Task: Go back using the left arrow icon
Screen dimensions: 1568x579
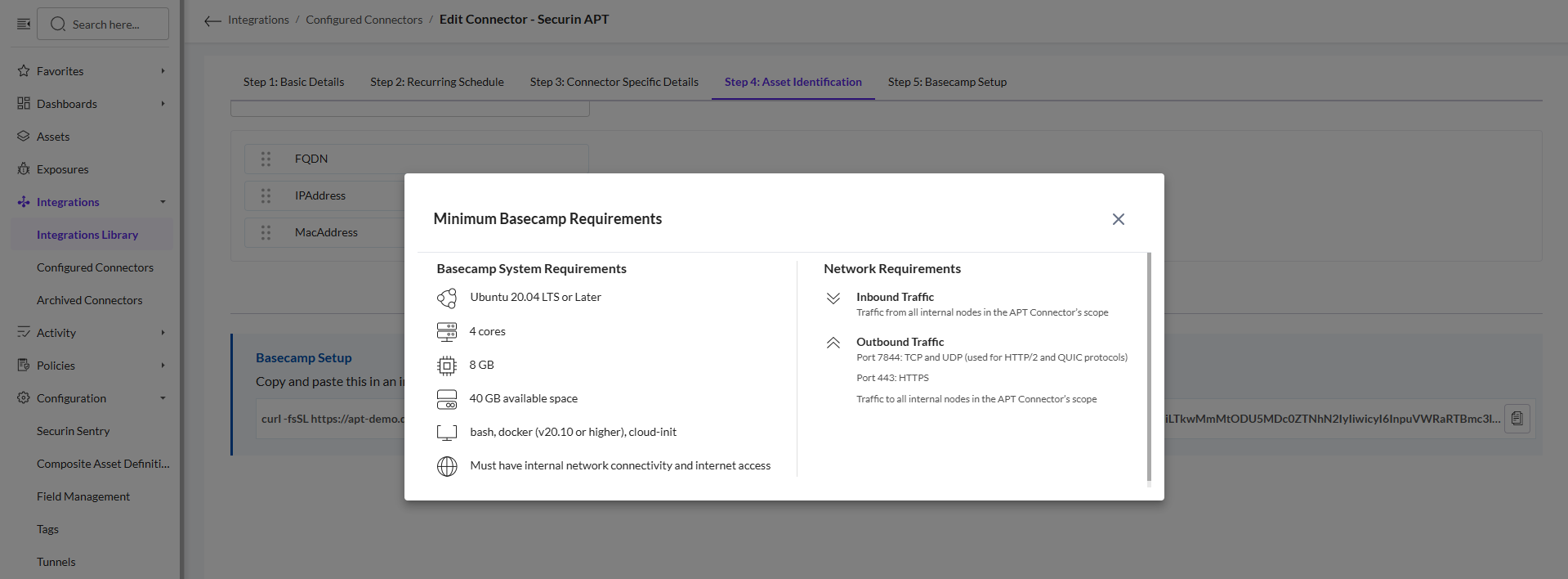Action: point(213,20)
